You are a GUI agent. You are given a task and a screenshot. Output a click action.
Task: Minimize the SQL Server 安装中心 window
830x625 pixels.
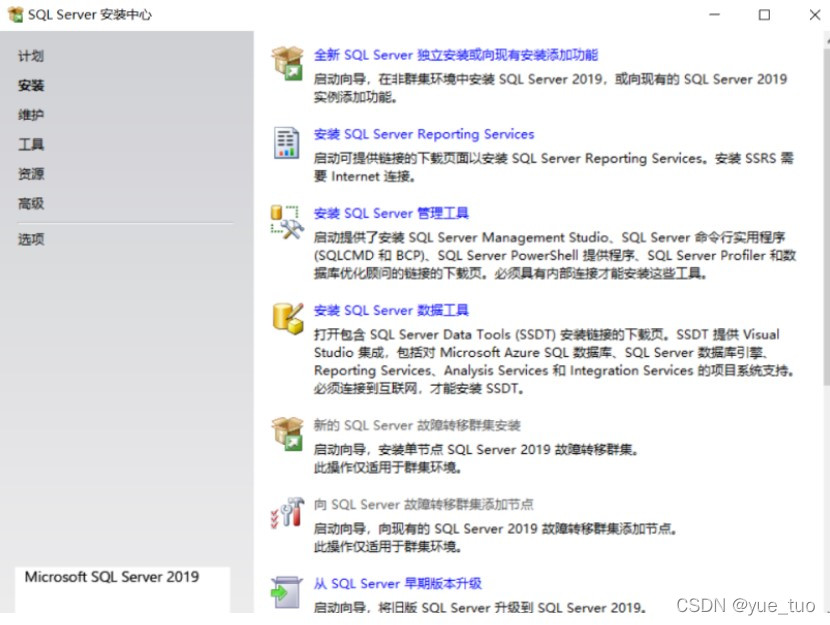click(x=715, y=15)
